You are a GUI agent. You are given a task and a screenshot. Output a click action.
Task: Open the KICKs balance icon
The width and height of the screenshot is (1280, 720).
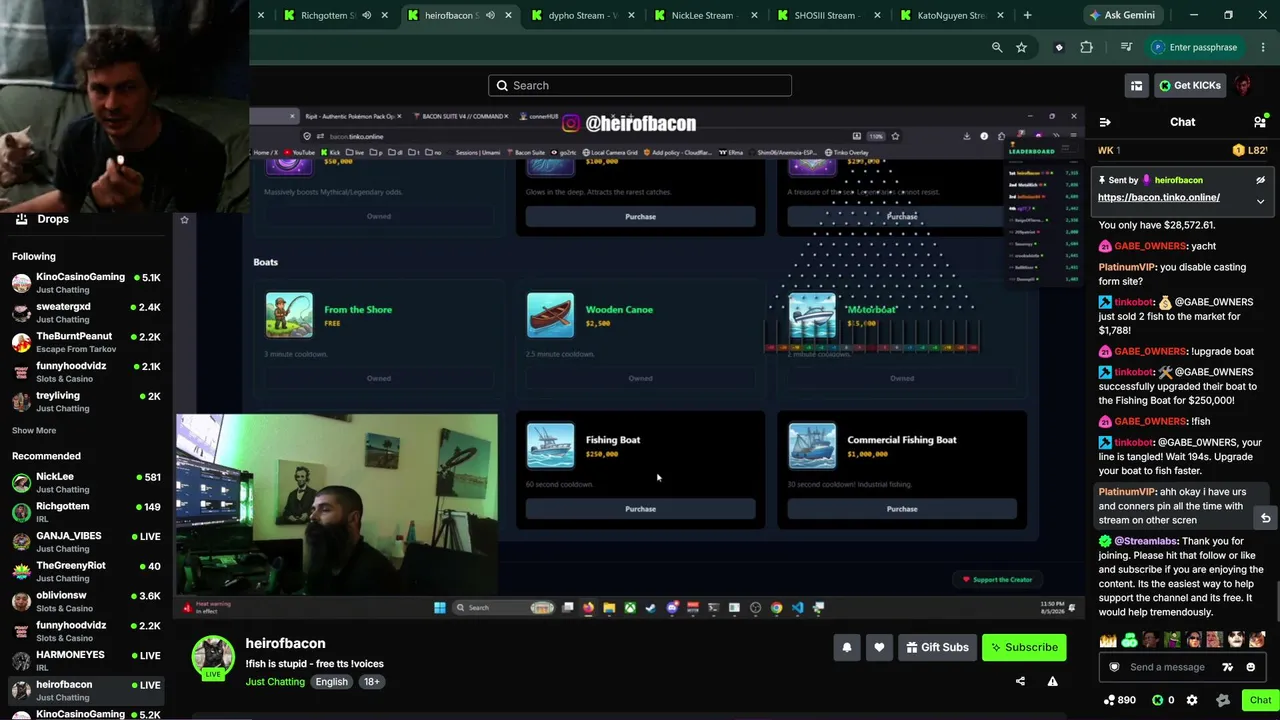pyautogui.click(x=1158, y=700)
